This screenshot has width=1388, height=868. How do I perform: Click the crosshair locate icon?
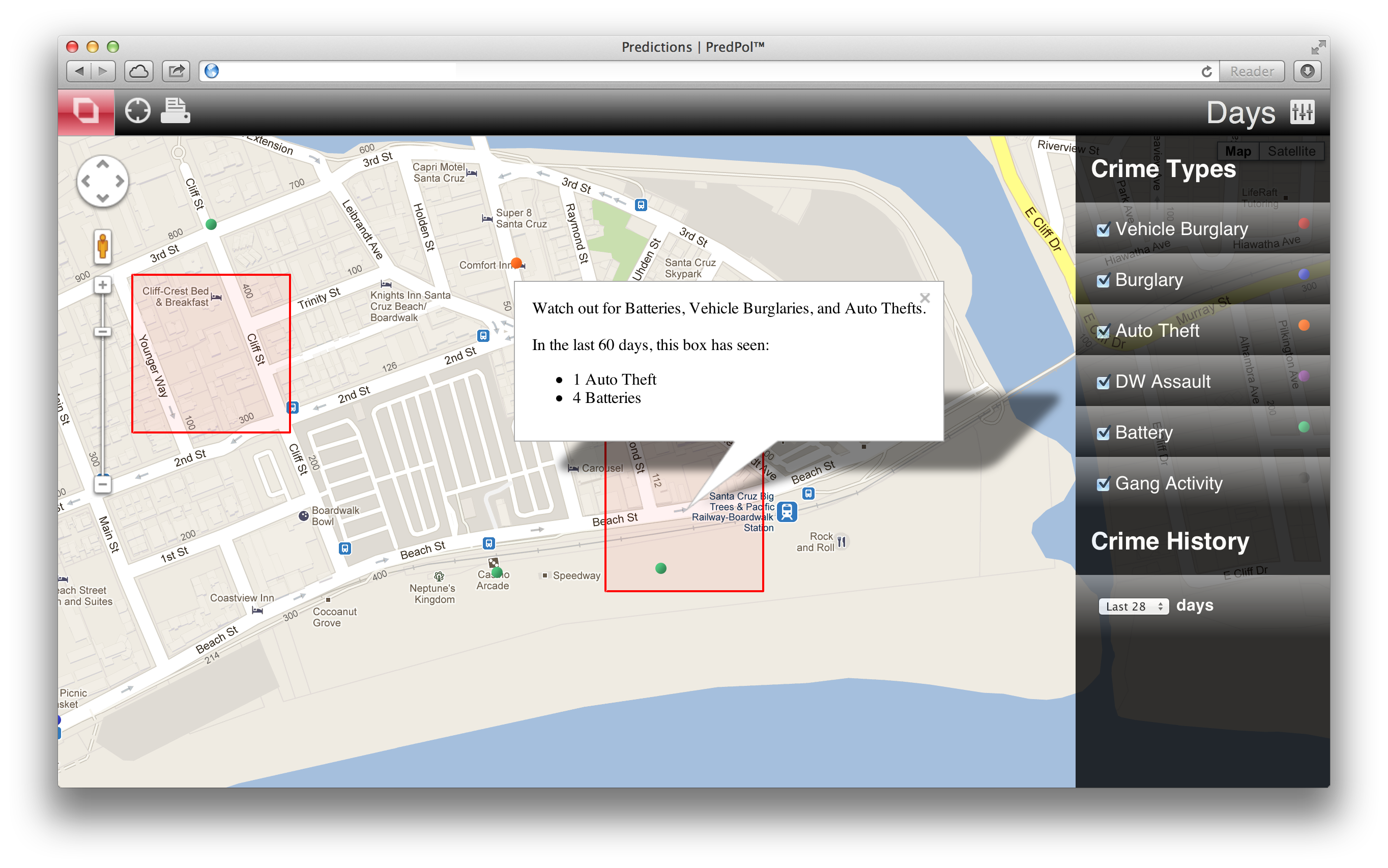pos(138,111)
